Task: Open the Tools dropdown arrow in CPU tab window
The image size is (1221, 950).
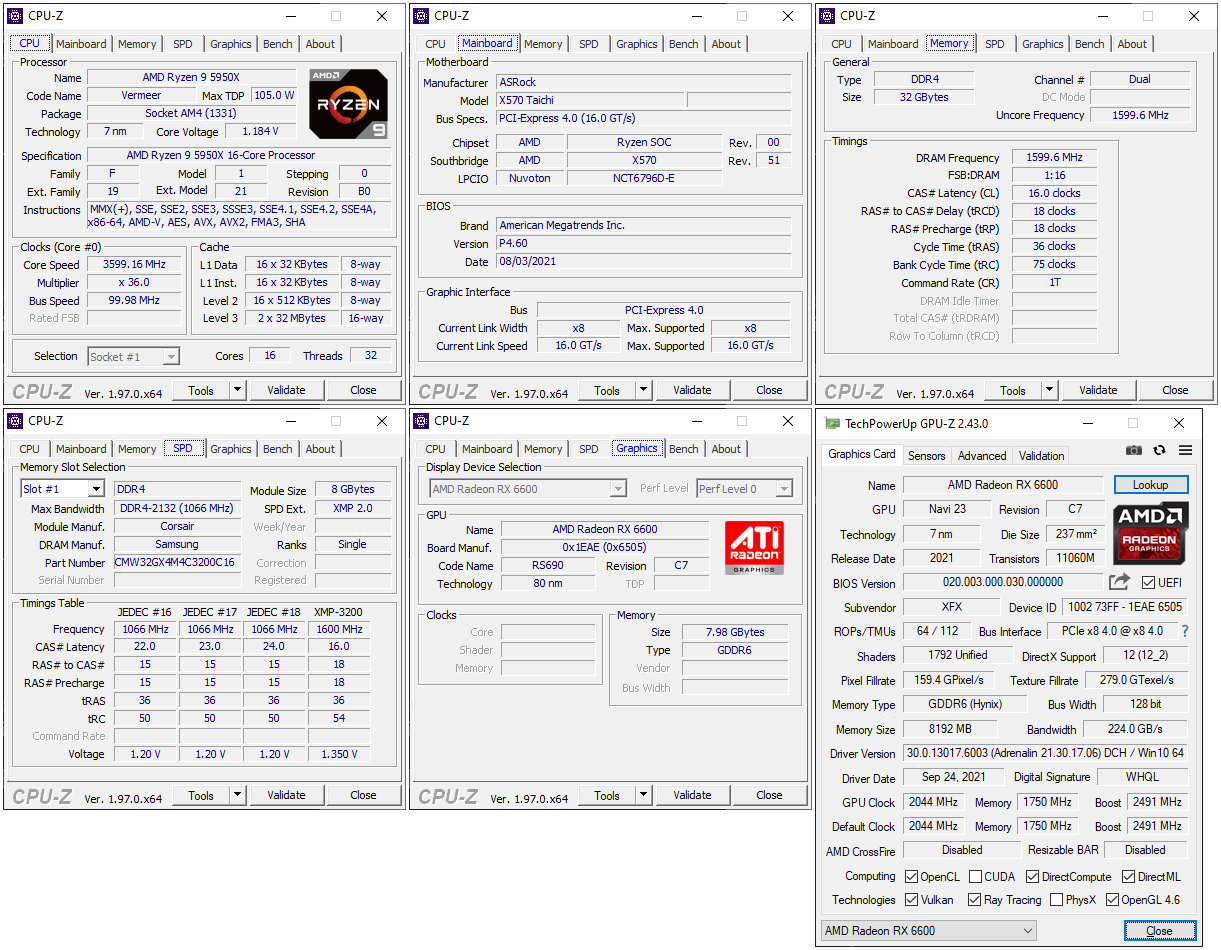Action: click(x=237, y=390)
